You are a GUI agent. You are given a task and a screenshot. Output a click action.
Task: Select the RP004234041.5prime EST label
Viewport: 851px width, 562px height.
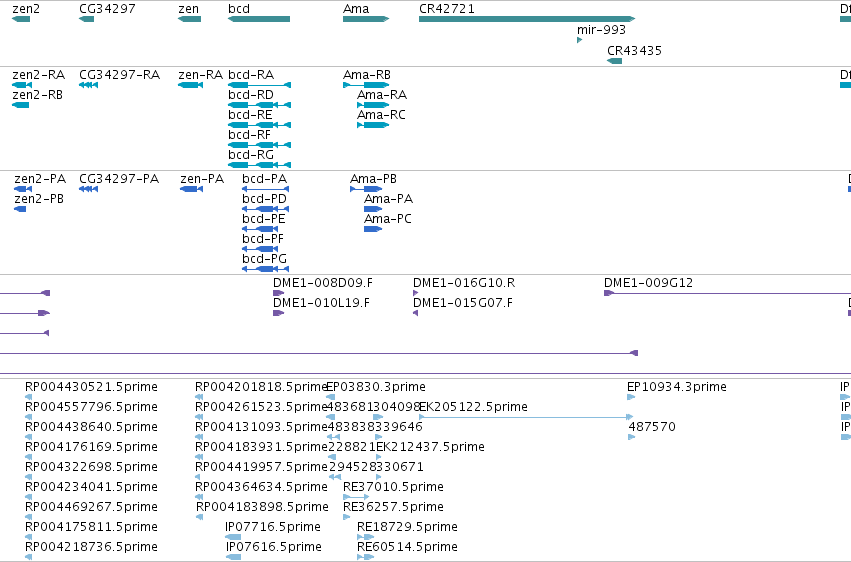coord(91,487)
